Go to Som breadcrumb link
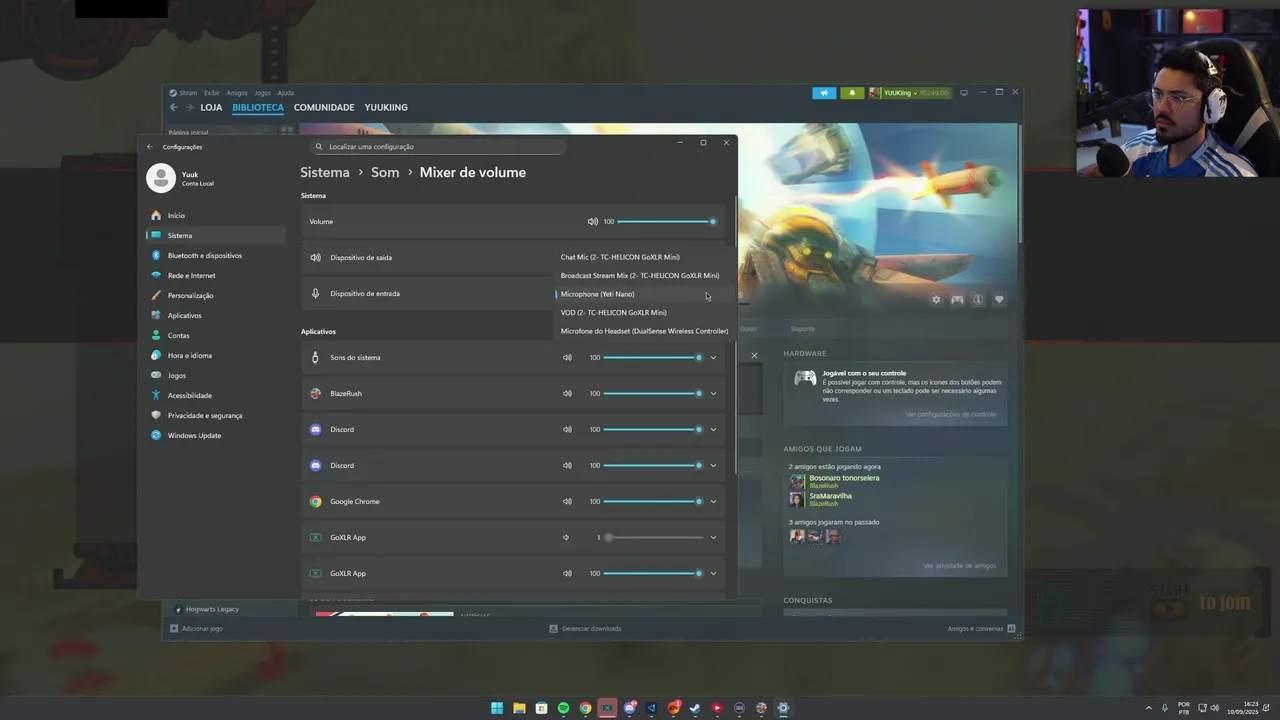The height and width of the screenshot is (720, 1280). 385,172
